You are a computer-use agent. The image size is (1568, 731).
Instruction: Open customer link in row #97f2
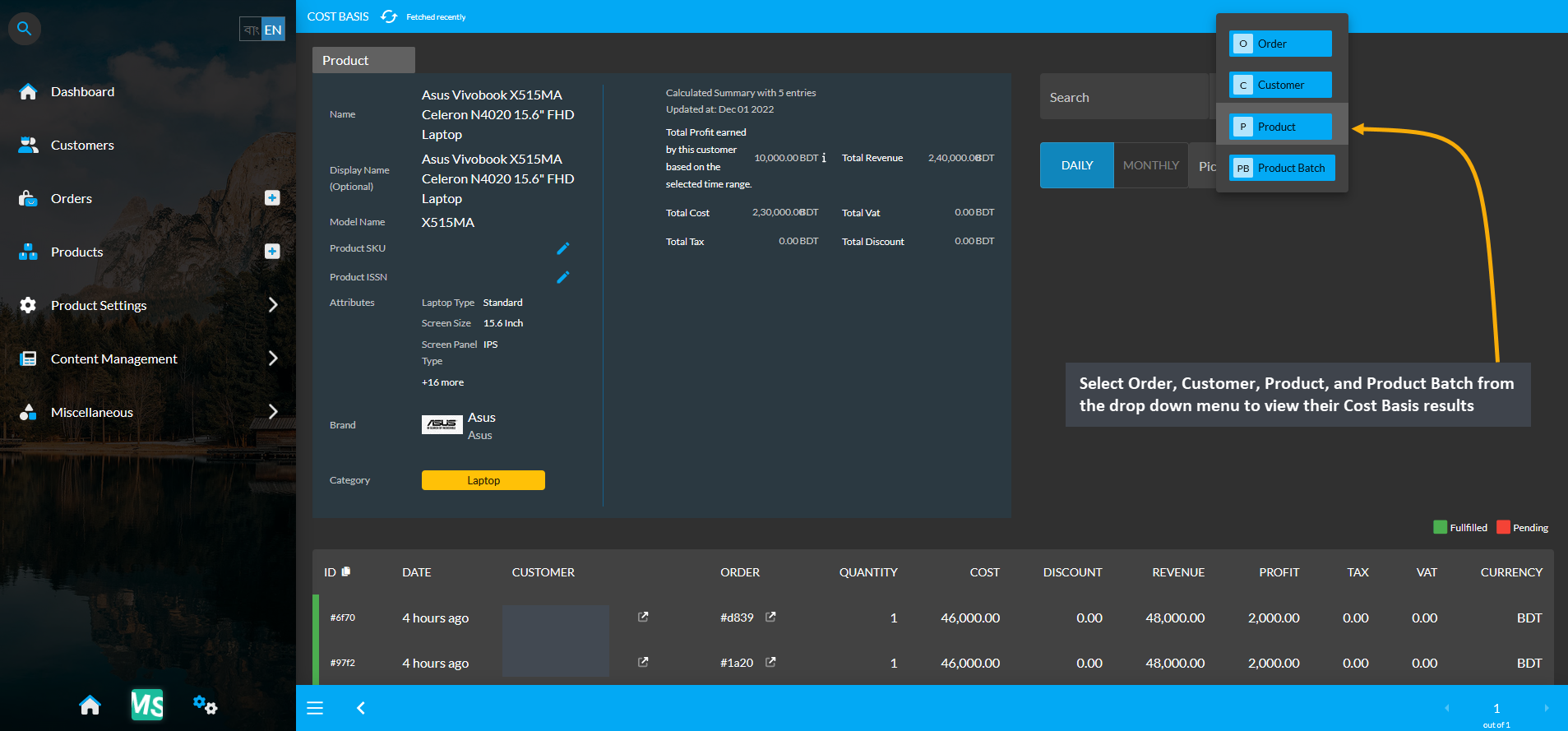coord(643,662)
